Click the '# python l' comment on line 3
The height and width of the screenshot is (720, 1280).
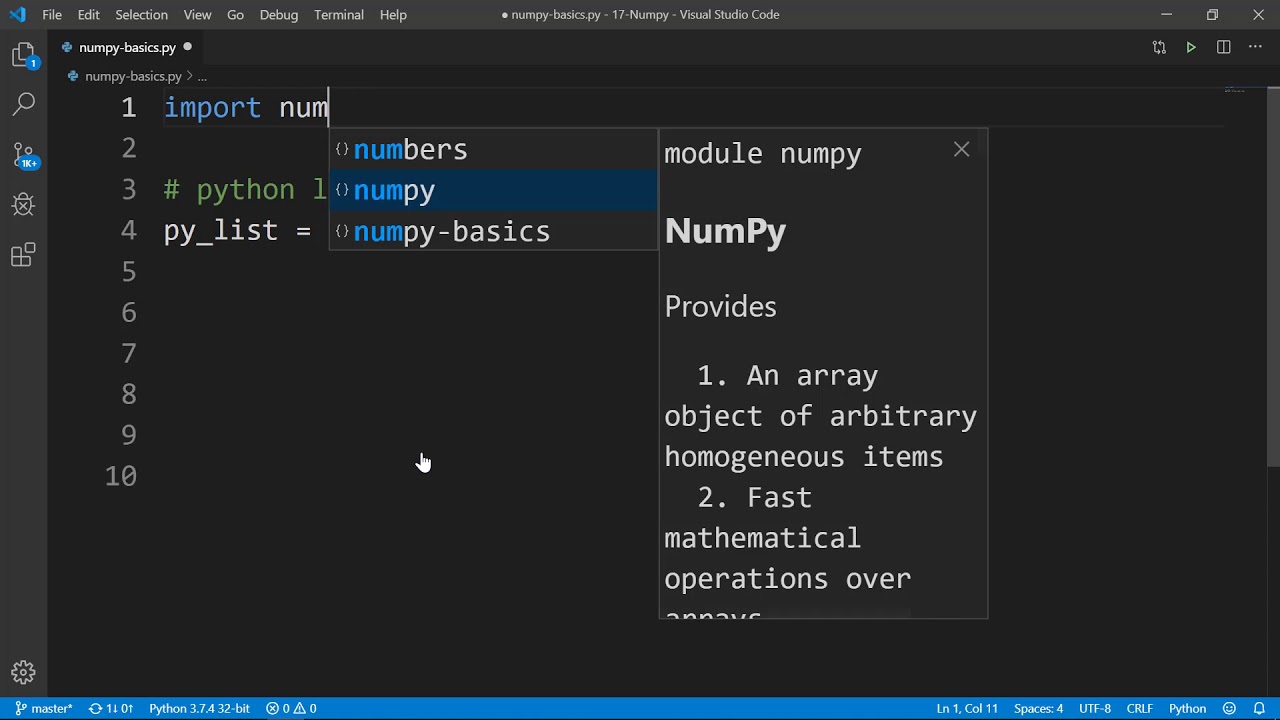click(245, 189)
